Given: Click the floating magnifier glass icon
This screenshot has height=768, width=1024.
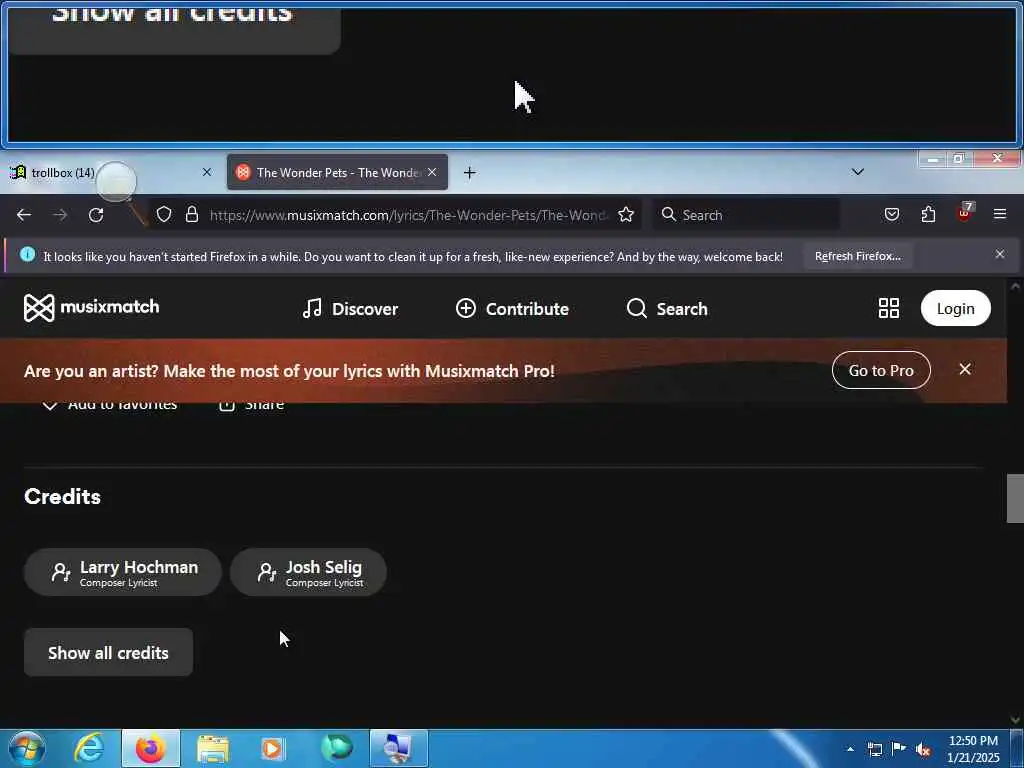Looking at the screenshot, I should [x=118, y=184].
